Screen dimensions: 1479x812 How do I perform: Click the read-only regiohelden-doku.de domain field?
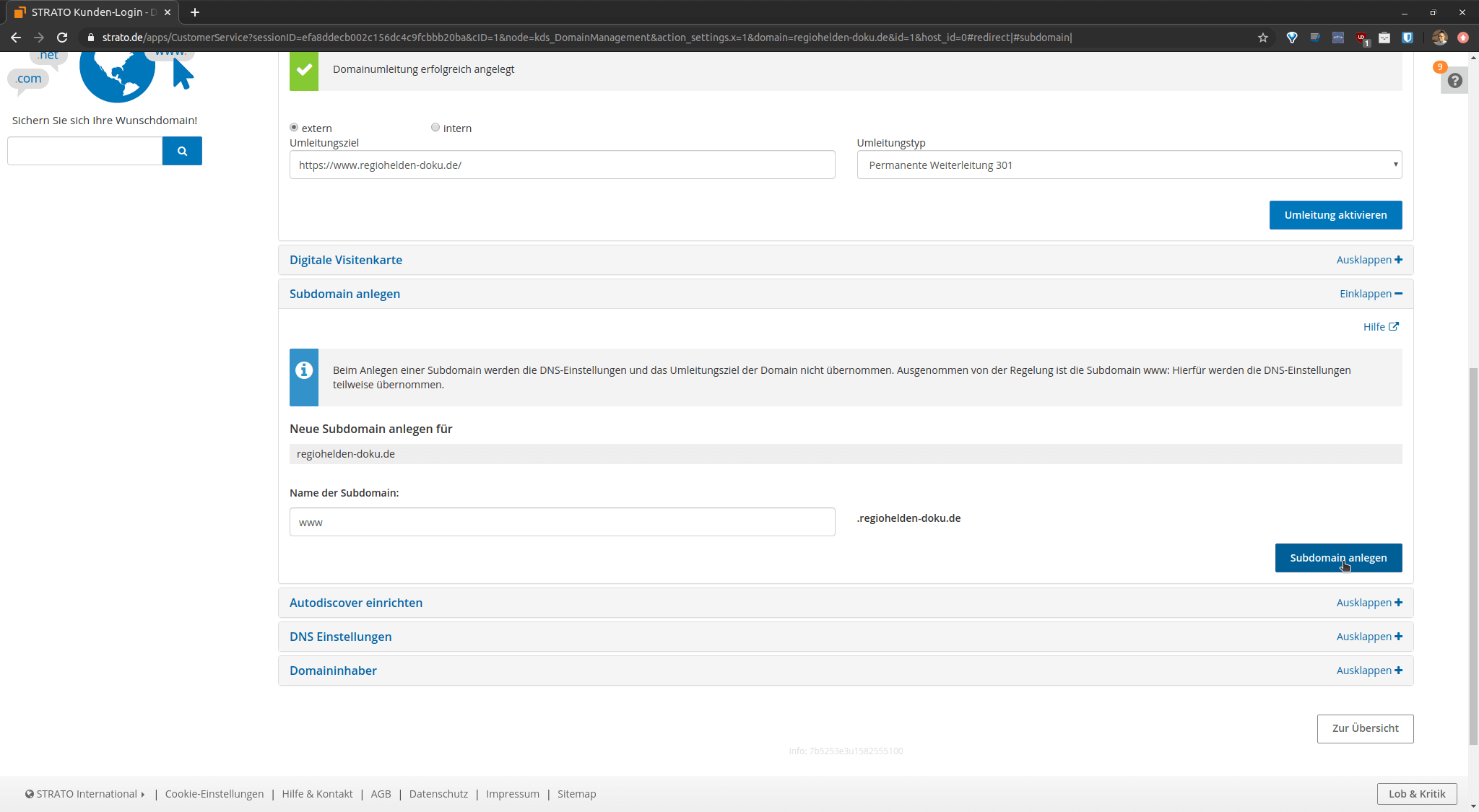(846, 454)
